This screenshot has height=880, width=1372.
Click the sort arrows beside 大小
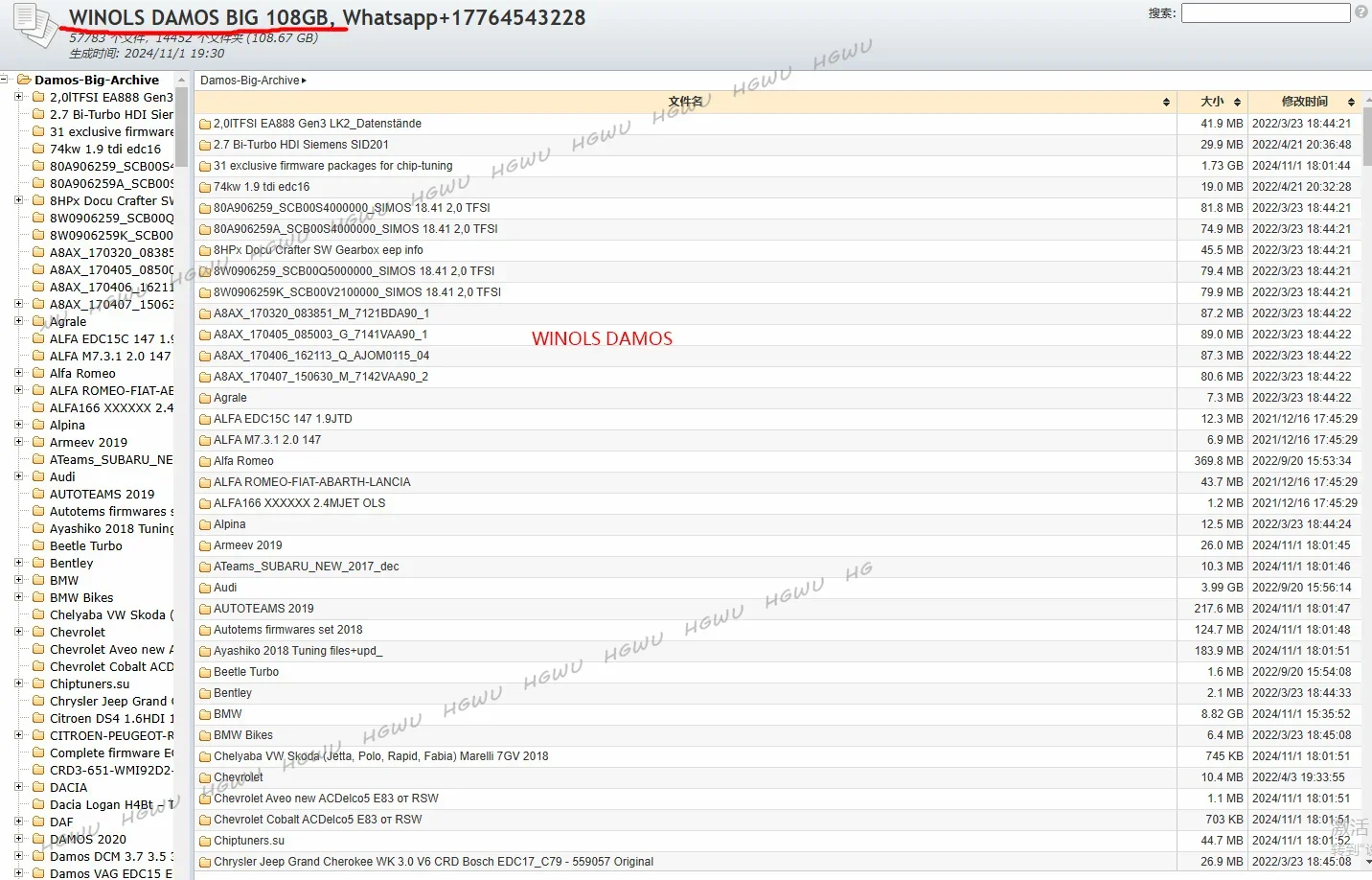tap(1237, 102)
